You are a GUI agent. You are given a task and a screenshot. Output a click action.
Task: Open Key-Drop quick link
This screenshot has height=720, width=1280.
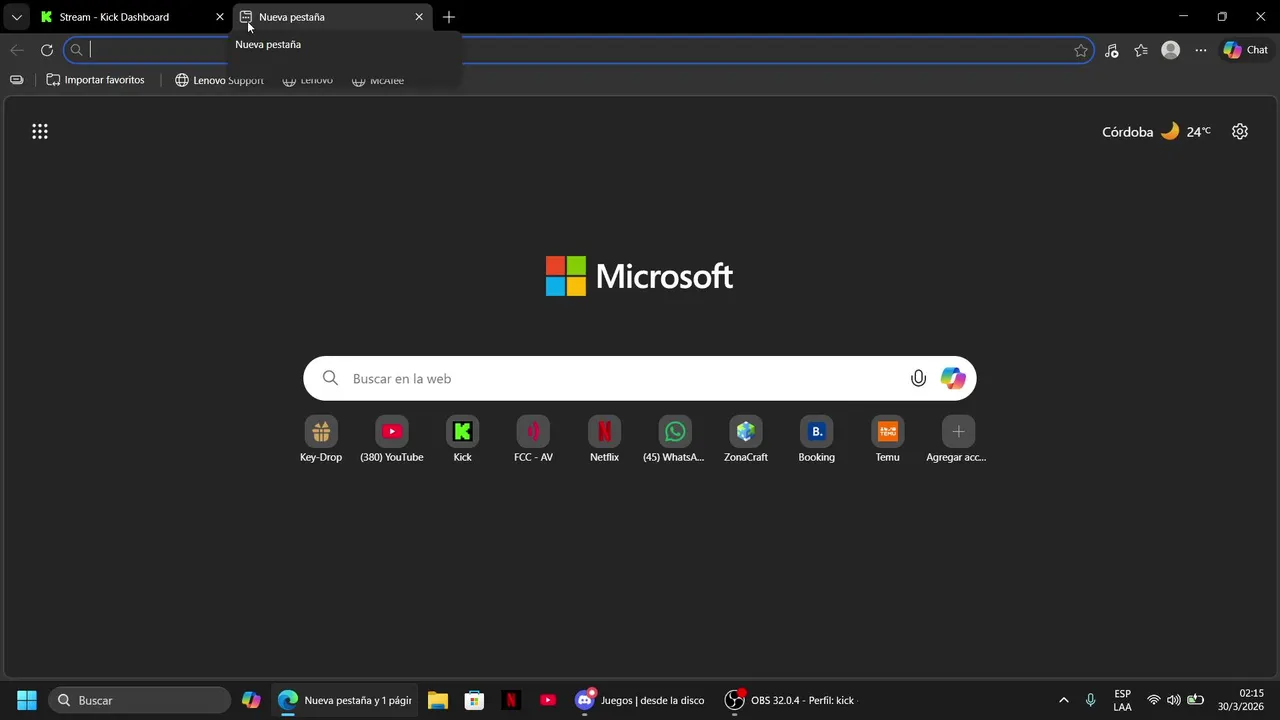click(x=321, y=440)
